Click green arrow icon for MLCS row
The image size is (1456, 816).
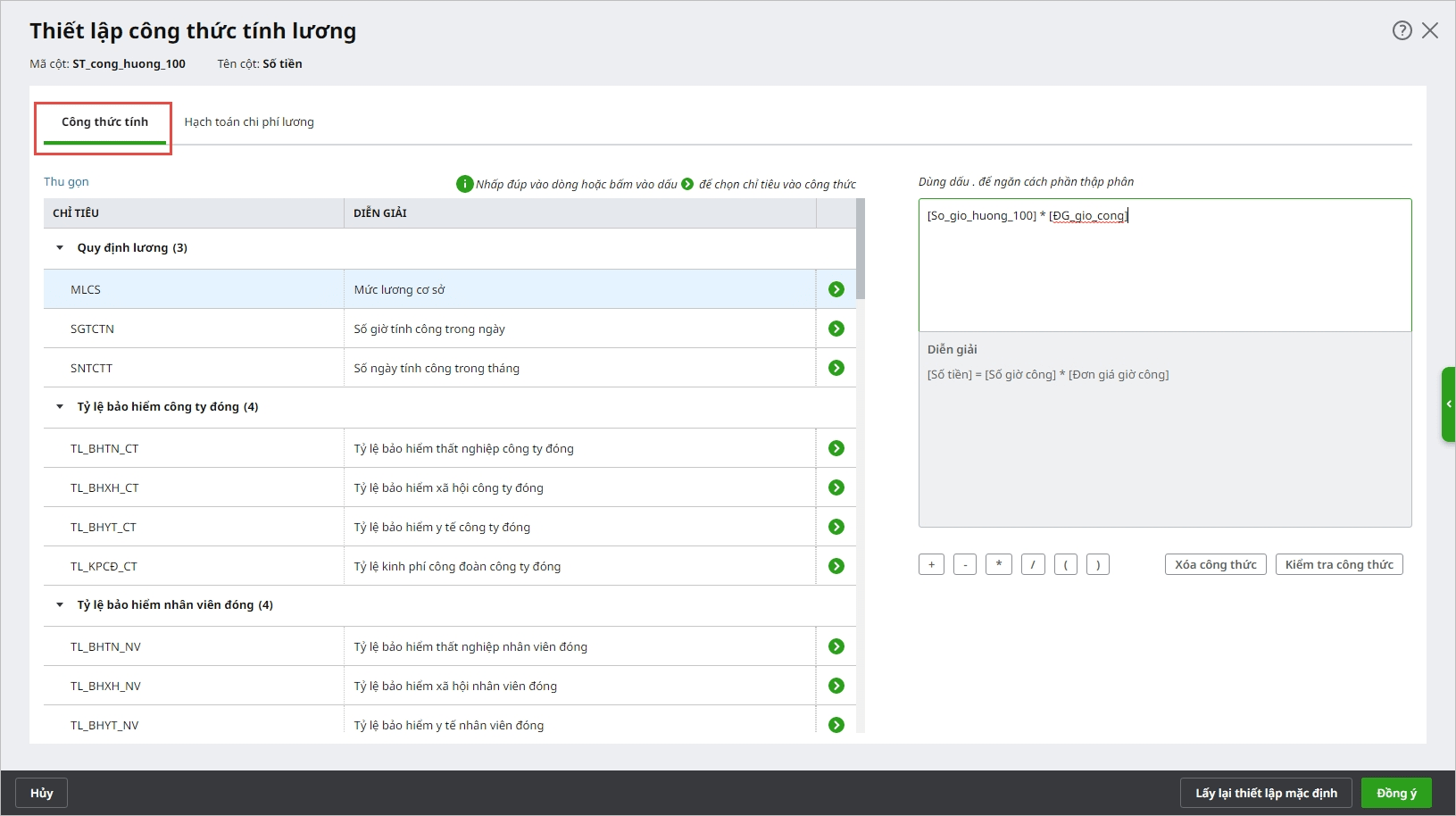coord(836,289)
